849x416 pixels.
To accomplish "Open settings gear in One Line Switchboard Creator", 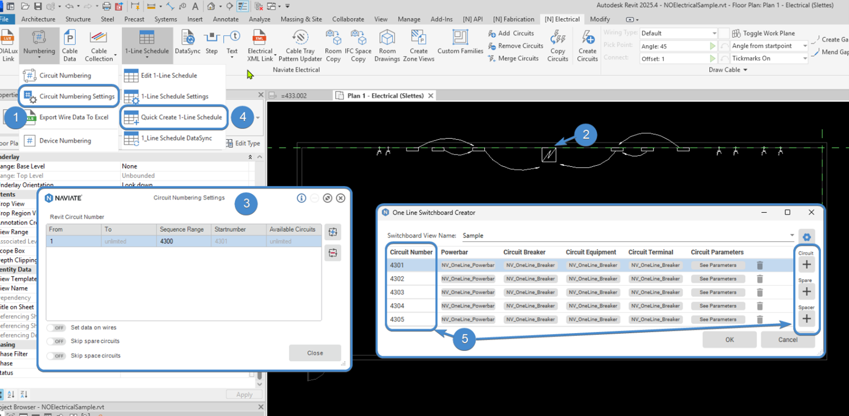I will coord(807,237).
